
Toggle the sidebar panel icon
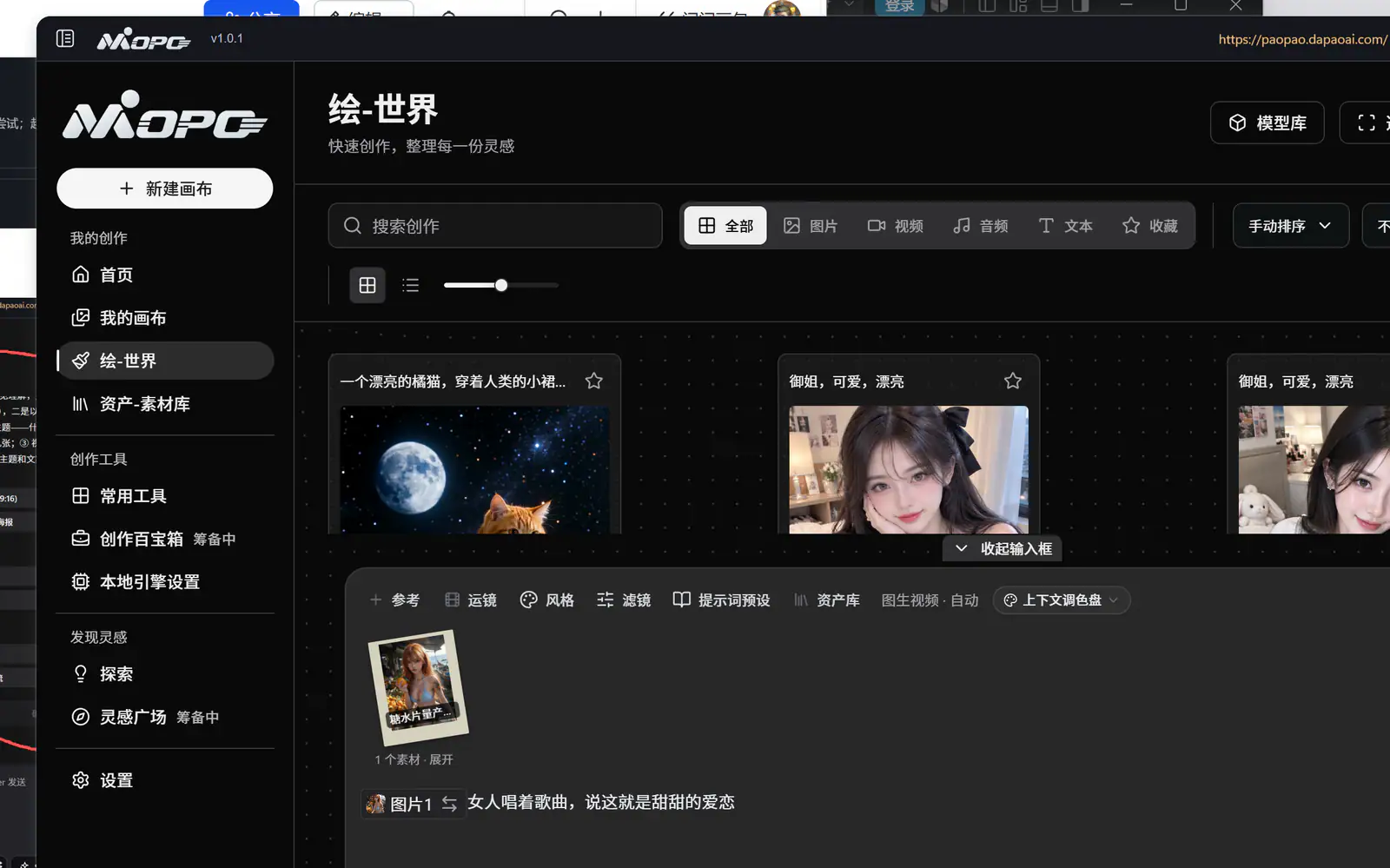pyautogui.click(x=65, y=38)
